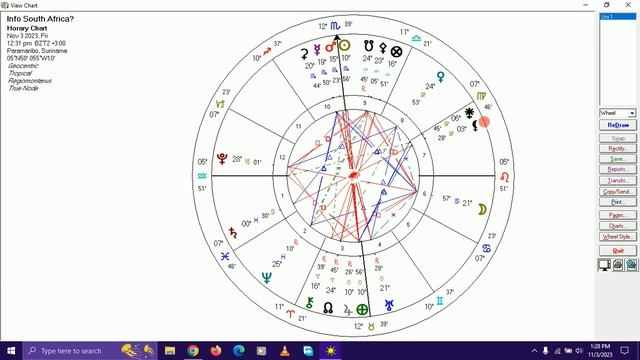Click the Moon glyph in the chart

[x=482, y=210]
